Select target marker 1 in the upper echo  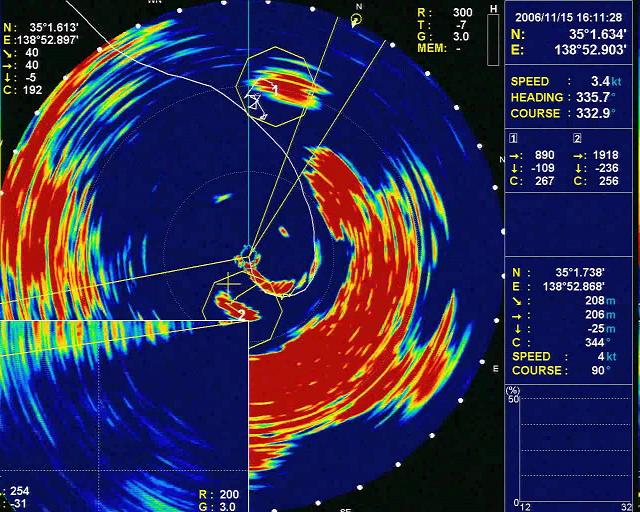pos(276,89)
